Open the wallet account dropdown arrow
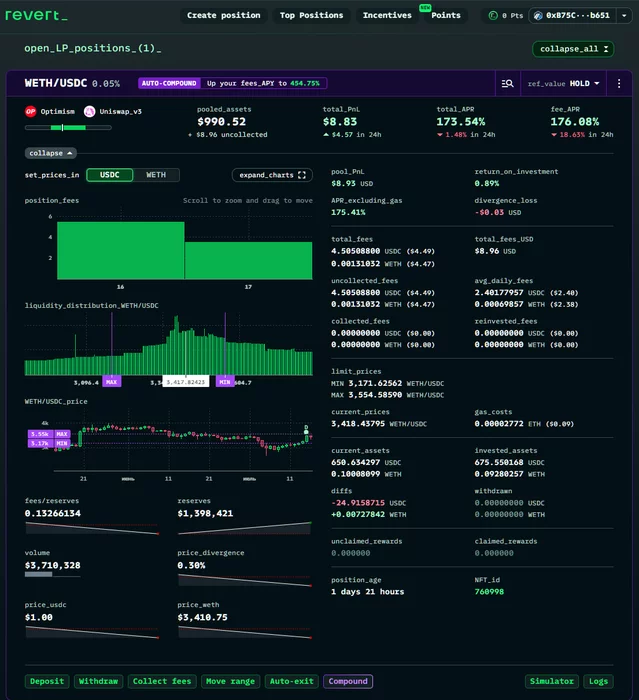 (624, 16)
